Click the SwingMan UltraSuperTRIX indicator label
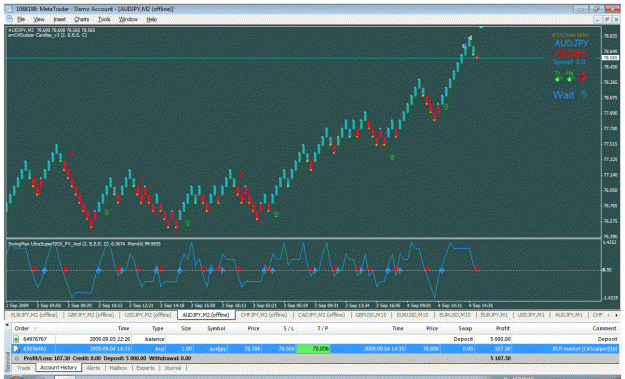 [x=84, y=244]
